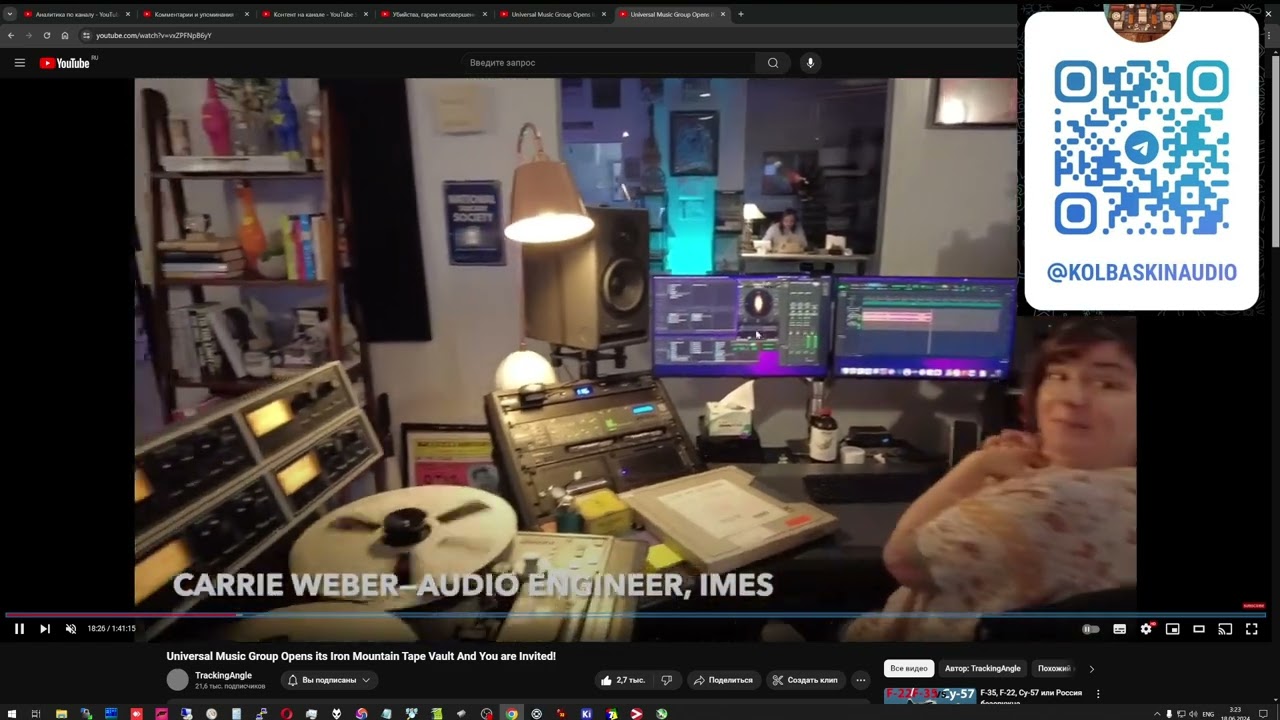Screen dimensions: 1280x720
Task: Dislike the video with thumbs down
Action: (x=667, y=680)
